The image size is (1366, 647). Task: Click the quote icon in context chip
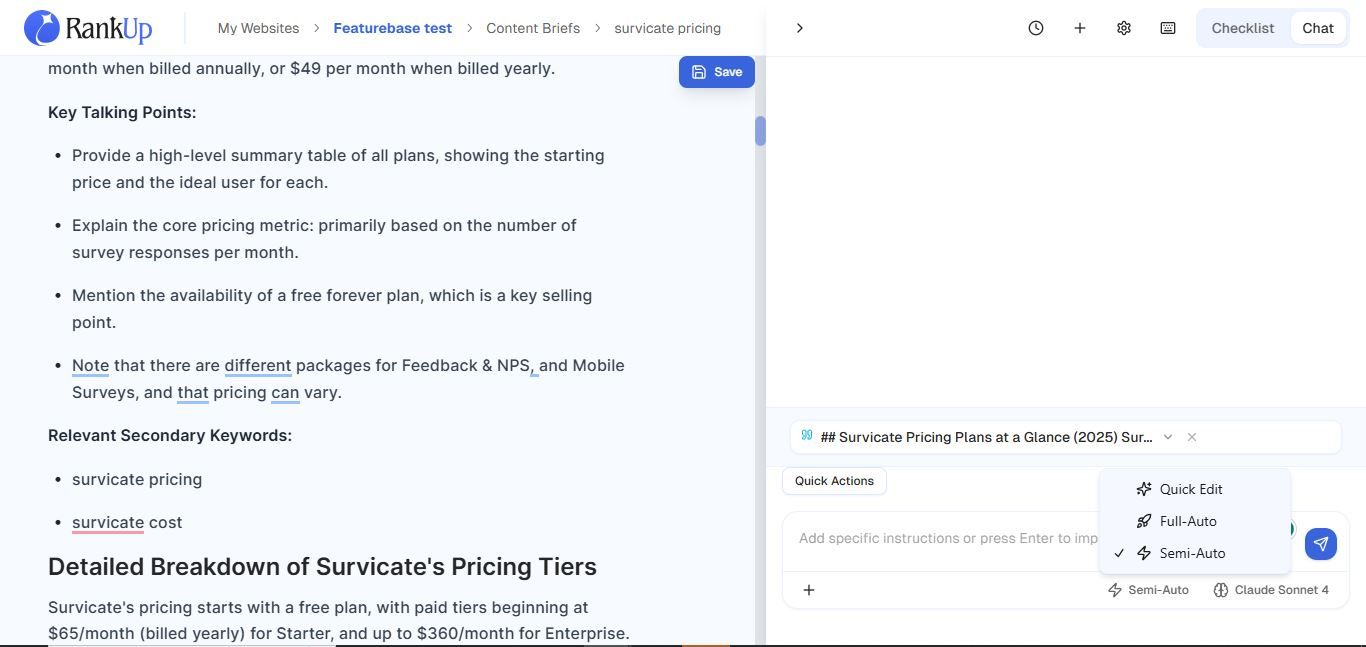point(807,435)
